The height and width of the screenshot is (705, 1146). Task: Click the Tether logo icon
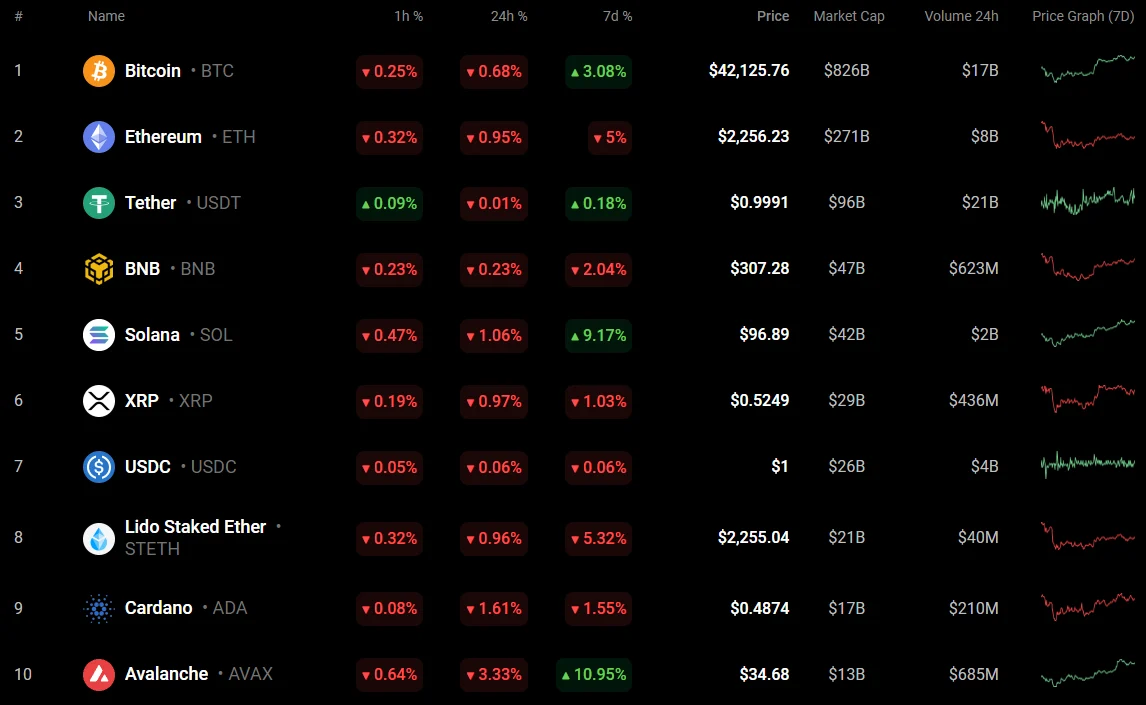click(x=99, y=203)
